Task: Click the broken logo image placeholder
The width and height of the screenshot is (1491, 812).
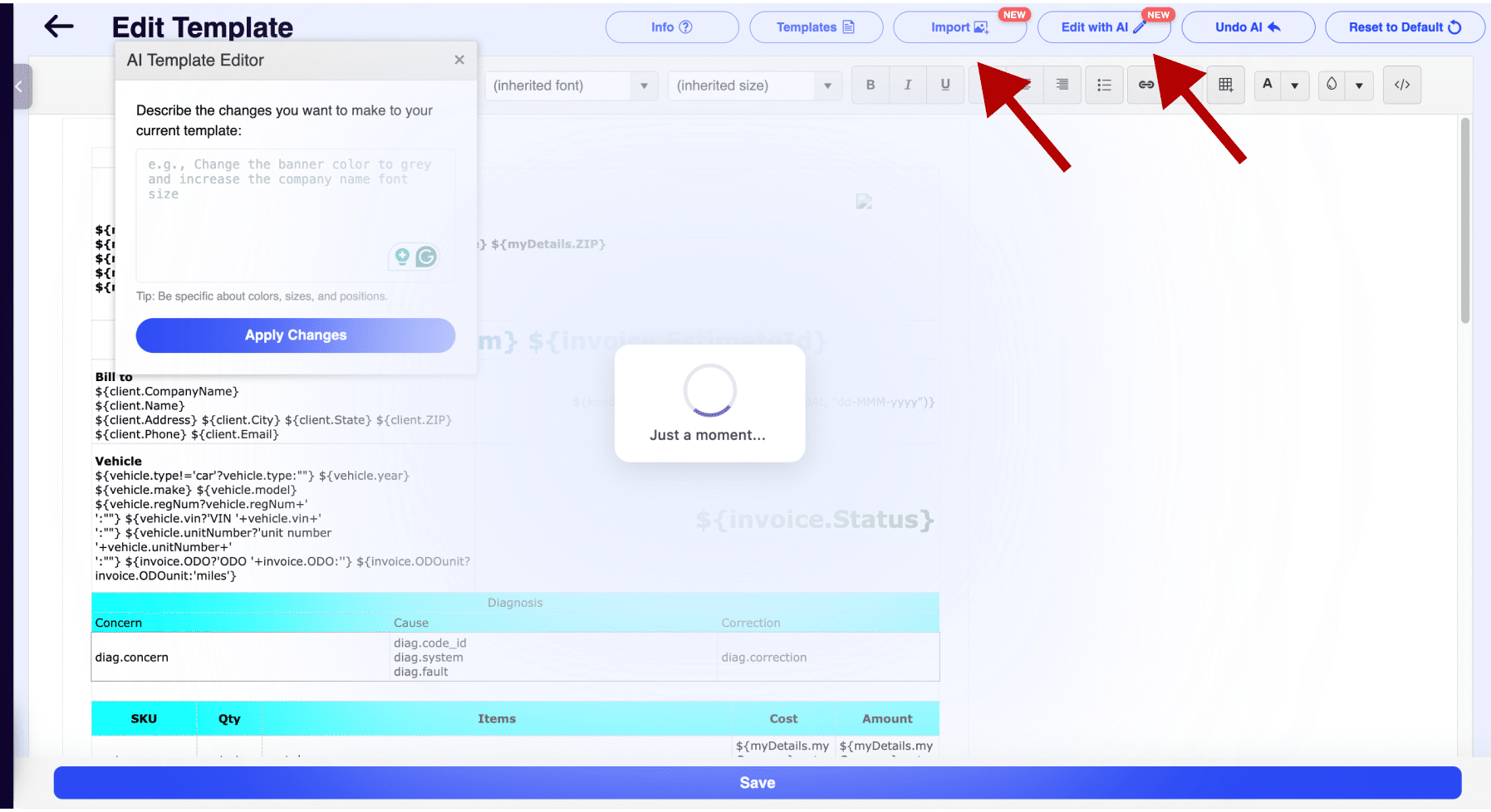Action: click(864, 202)
